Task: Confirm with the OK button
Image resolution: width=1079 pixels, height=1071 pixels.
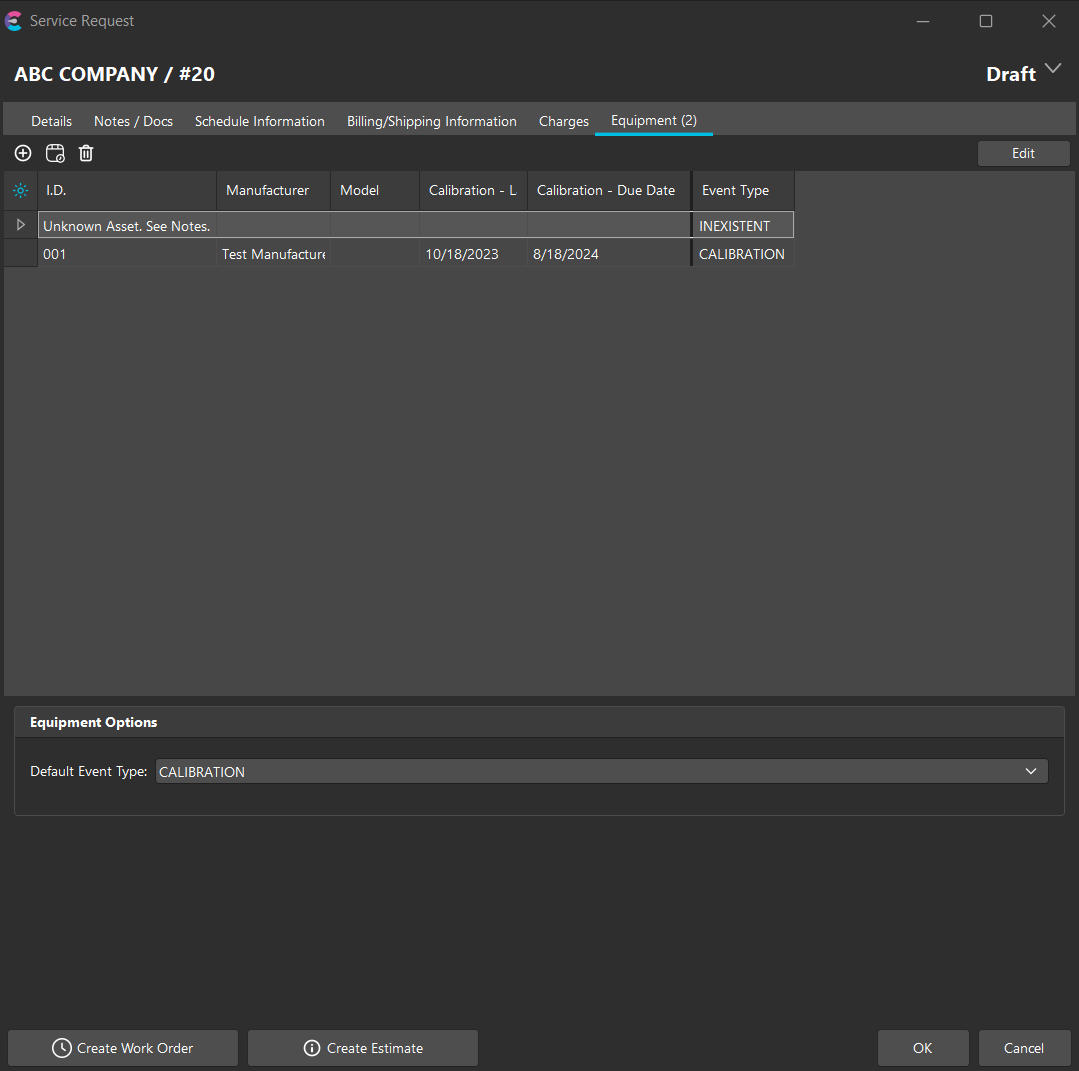Action: [x=922, y=1048]
